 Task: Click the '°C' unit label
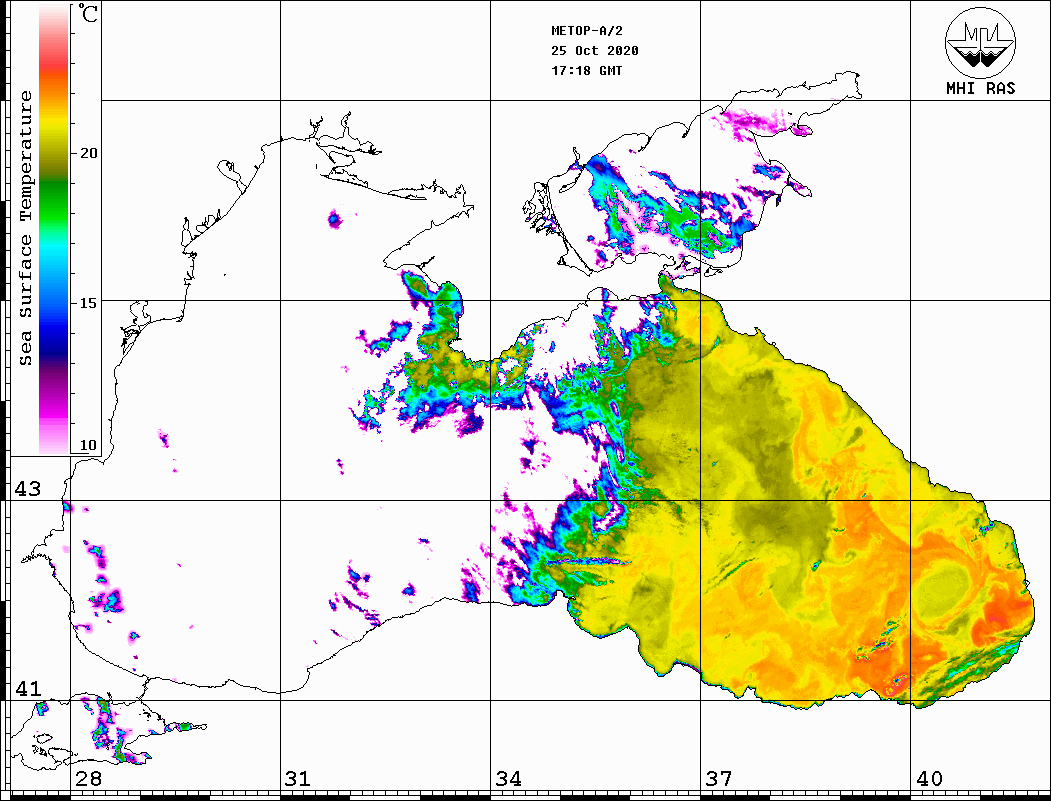(88, 14)
